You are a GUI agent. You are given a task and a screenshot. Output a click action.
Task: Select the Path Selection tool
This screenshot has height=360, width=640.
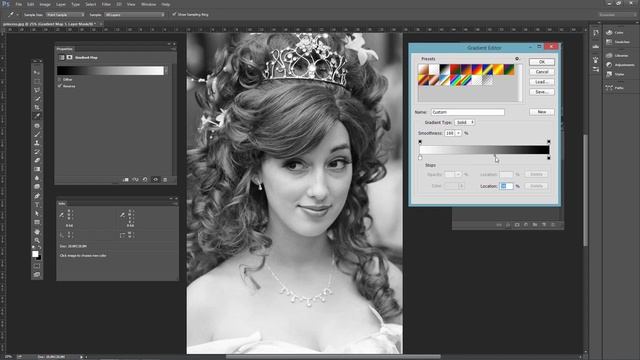[x=37, y=213]
